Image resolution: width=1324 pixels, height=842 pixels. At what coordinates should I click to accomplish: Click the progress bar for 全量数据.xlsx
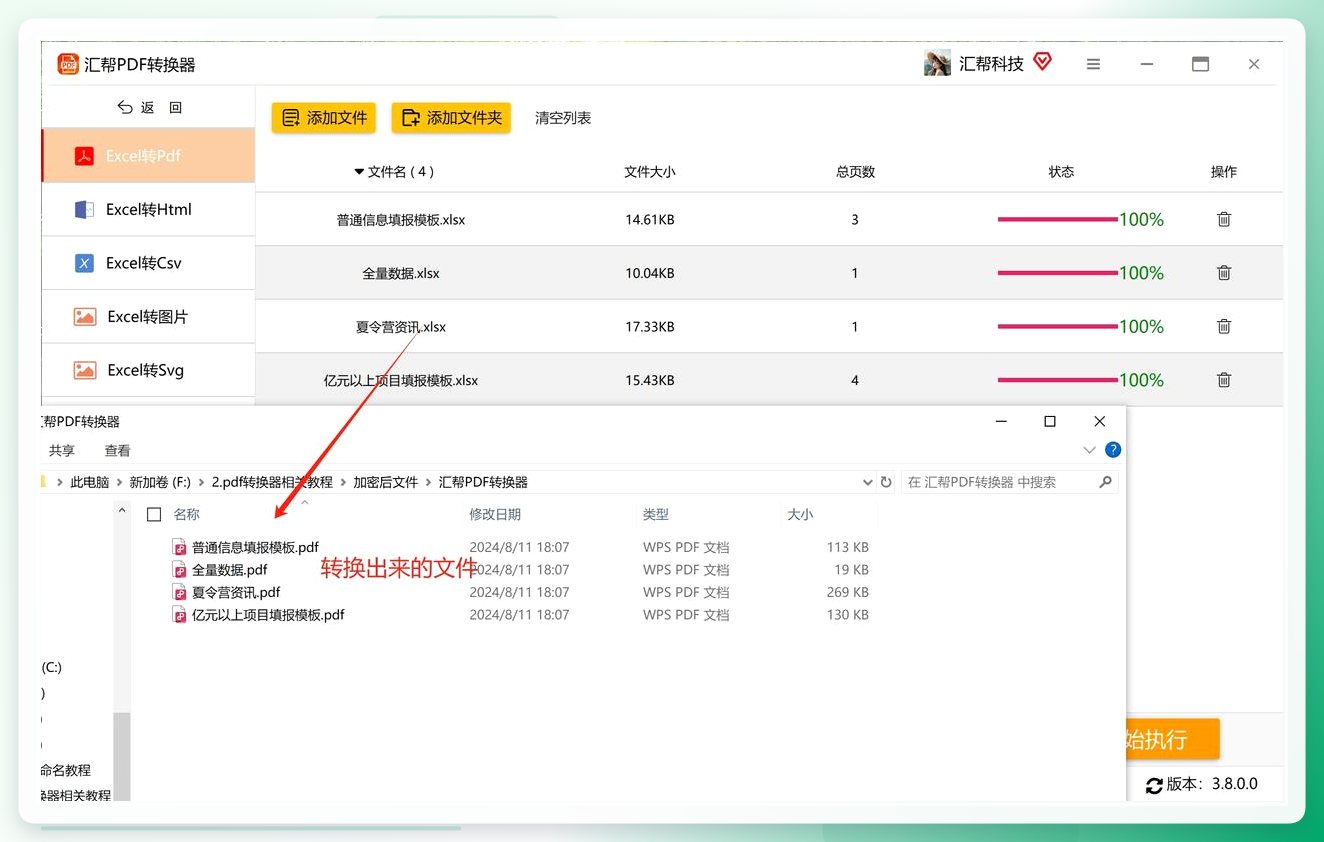(x=1057, y=273)
